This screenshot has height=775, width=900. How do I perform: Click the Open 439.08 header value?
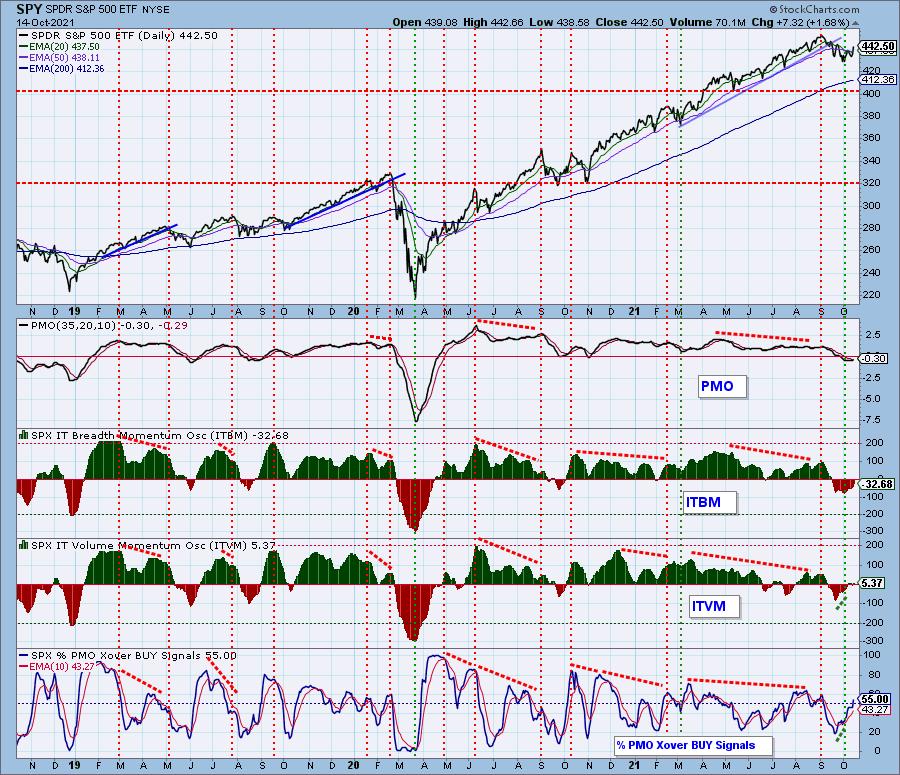tap(425, 22)
